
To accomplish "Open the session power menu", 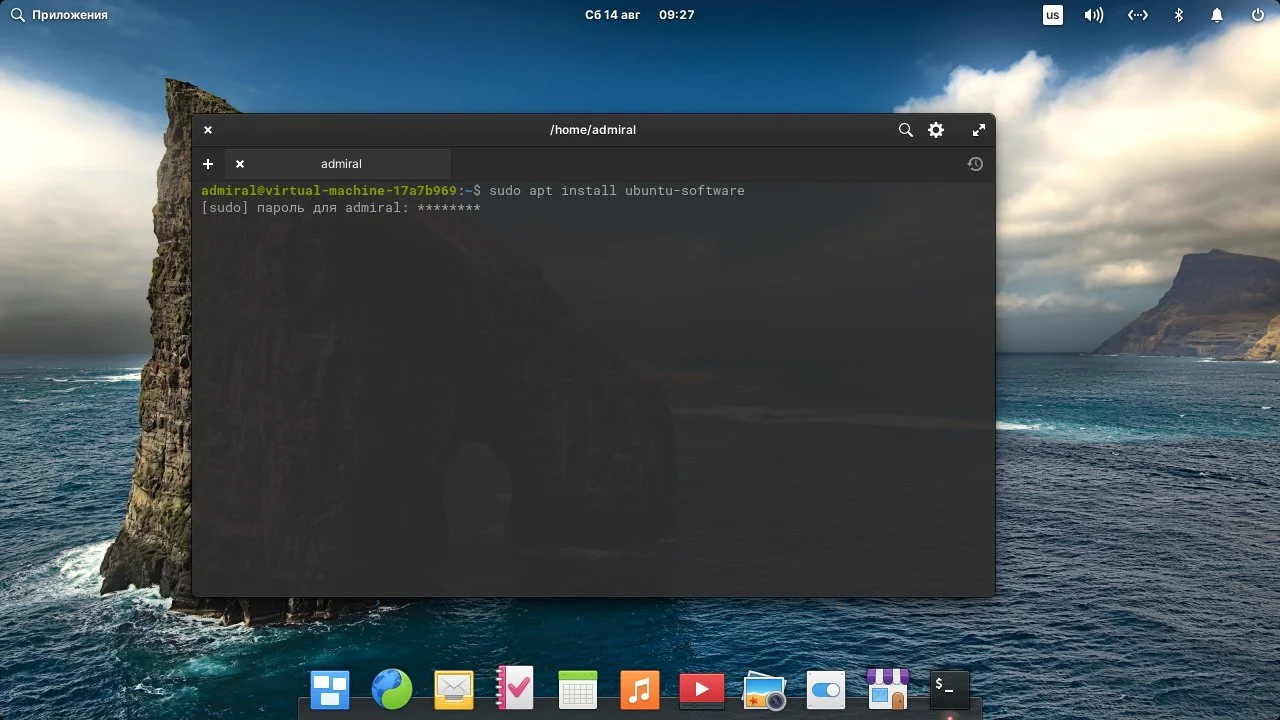I will point(1256,14).
